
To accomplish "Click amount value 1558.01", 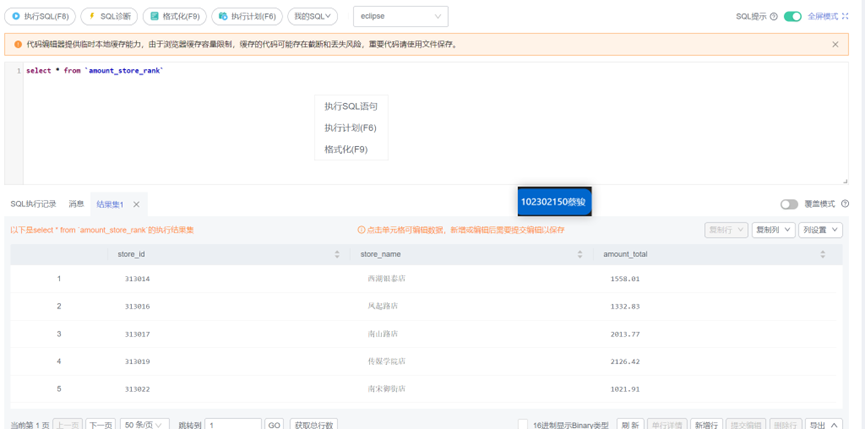I will (625, 279).
